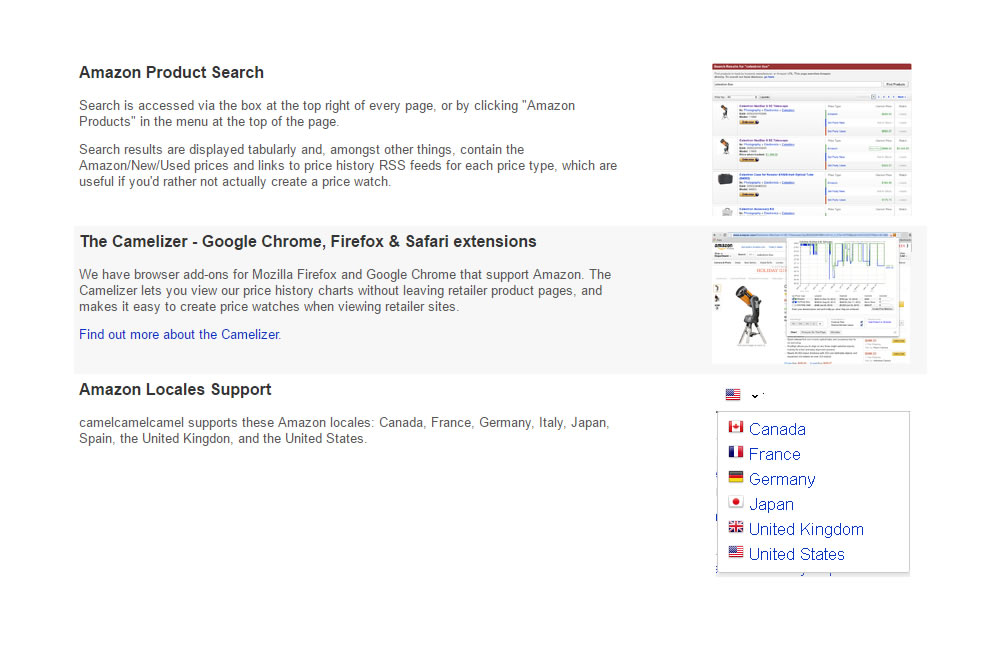The height and width of the screenshot is (645, 1000).
Task: Click the United States flag icon in the list
Action: coord(735,551)
